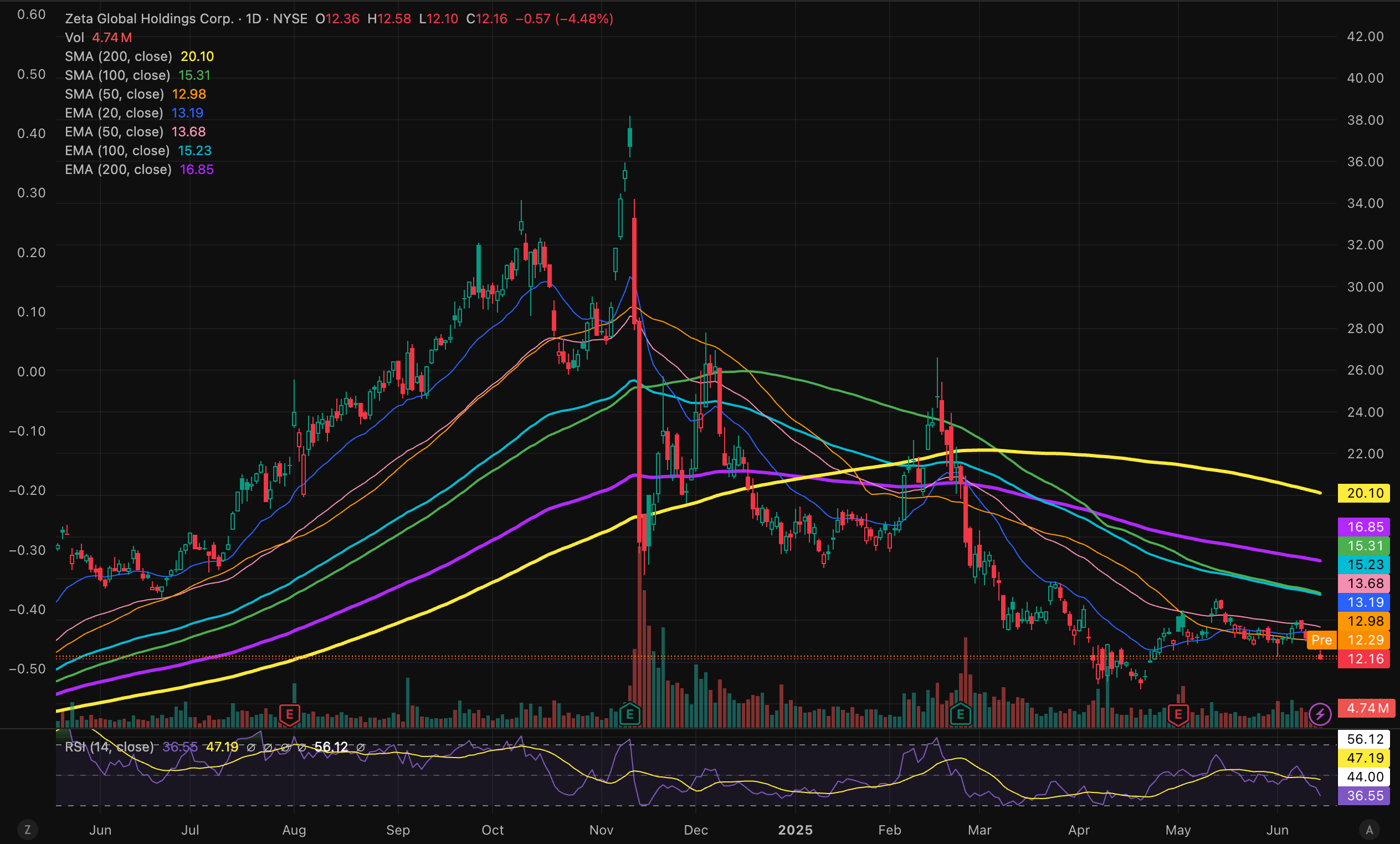Select the SMA (200, close) legend entry
The image size is (1400, 844).
(x=139, y=57)
